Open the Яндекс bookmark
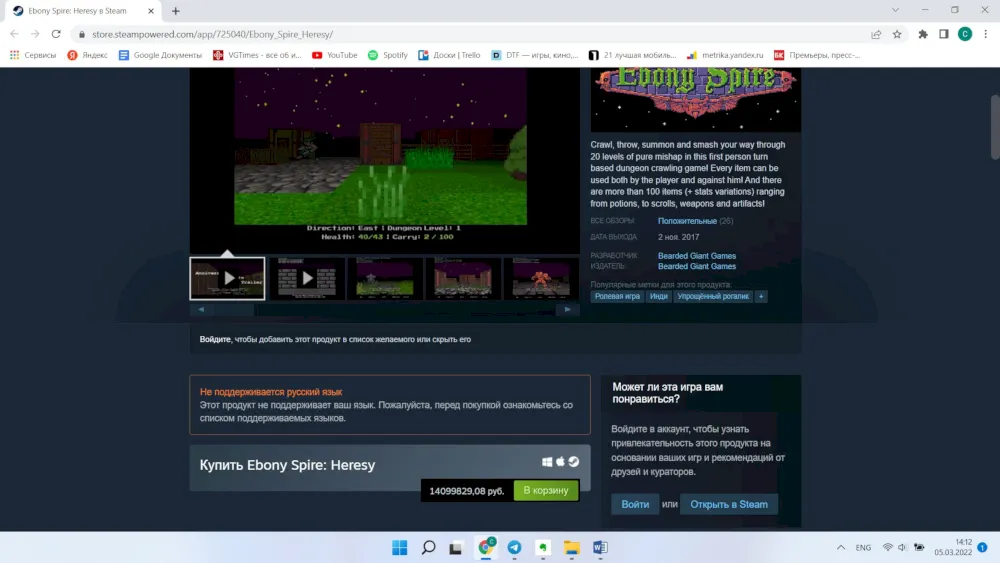The image size is (1000, 563). click(88, 55)
